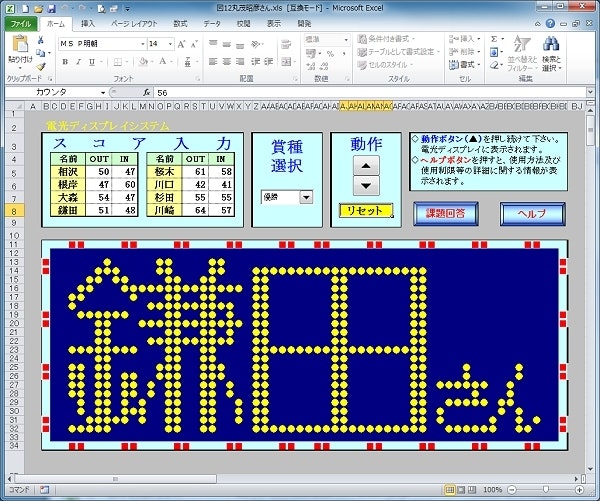Switch to the 数式 tab
This screenshot has width=600, height=501.
pyautogui.click(x=180, y=24)
